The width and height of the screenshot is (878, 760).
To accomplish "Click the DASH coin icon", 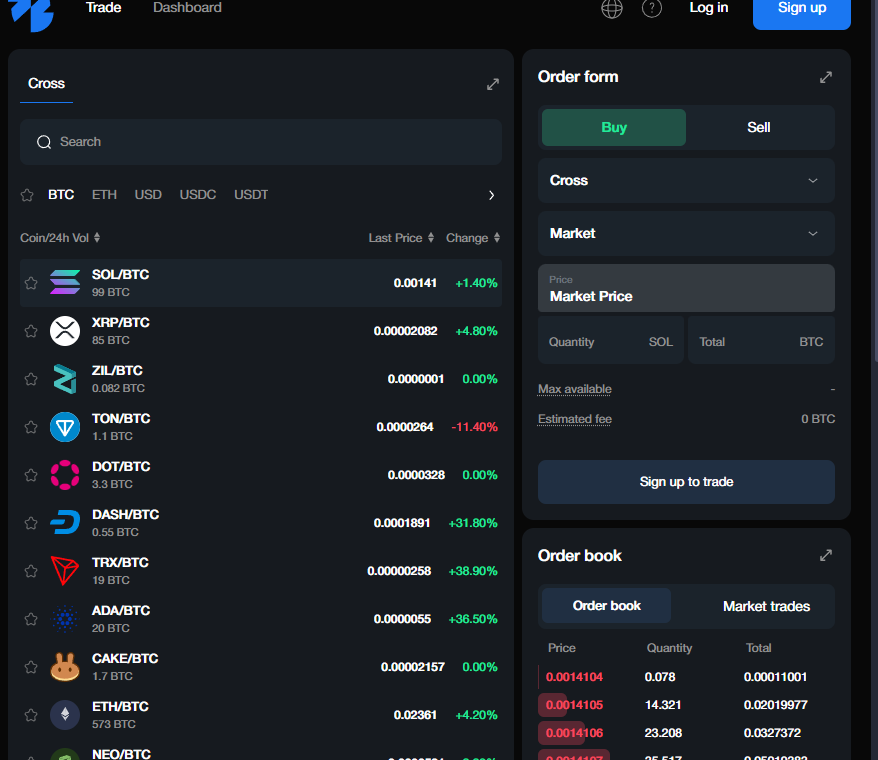I will click(x=65, y=523).
